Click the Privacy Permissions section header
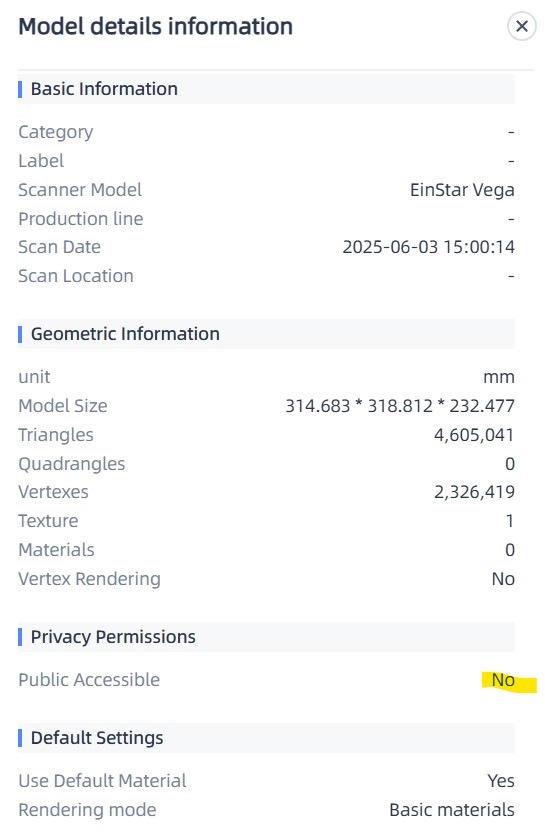This screenshot has width=545, height=840. click(x=266, y=637)
